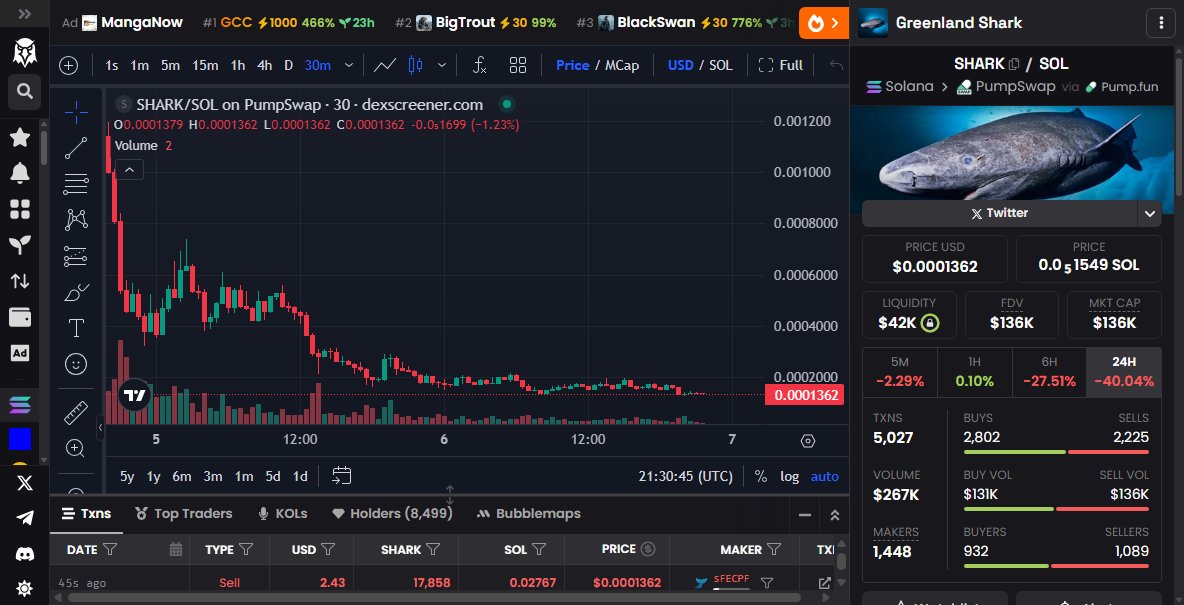This screenshot has height=605, width=1184.
Task: Toggle auto scale on the chart
Action: point(825,477)
